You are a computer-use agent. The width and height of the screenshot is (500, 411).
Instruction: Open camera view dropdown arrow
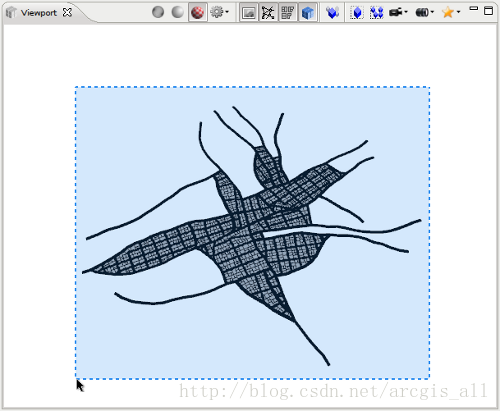coord(406,12)
